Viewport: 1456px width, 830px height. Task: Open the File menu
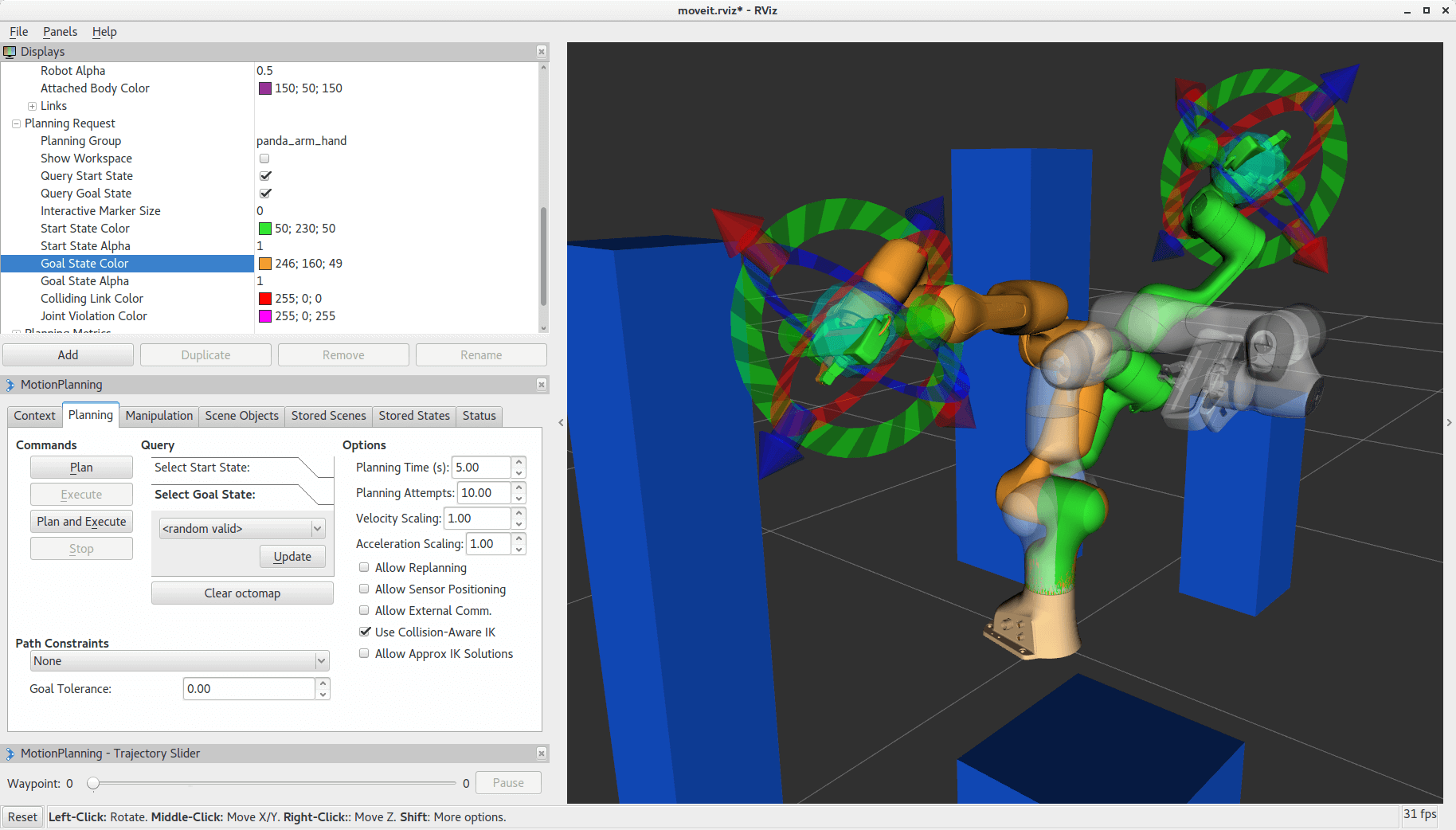tap(18, 32)
